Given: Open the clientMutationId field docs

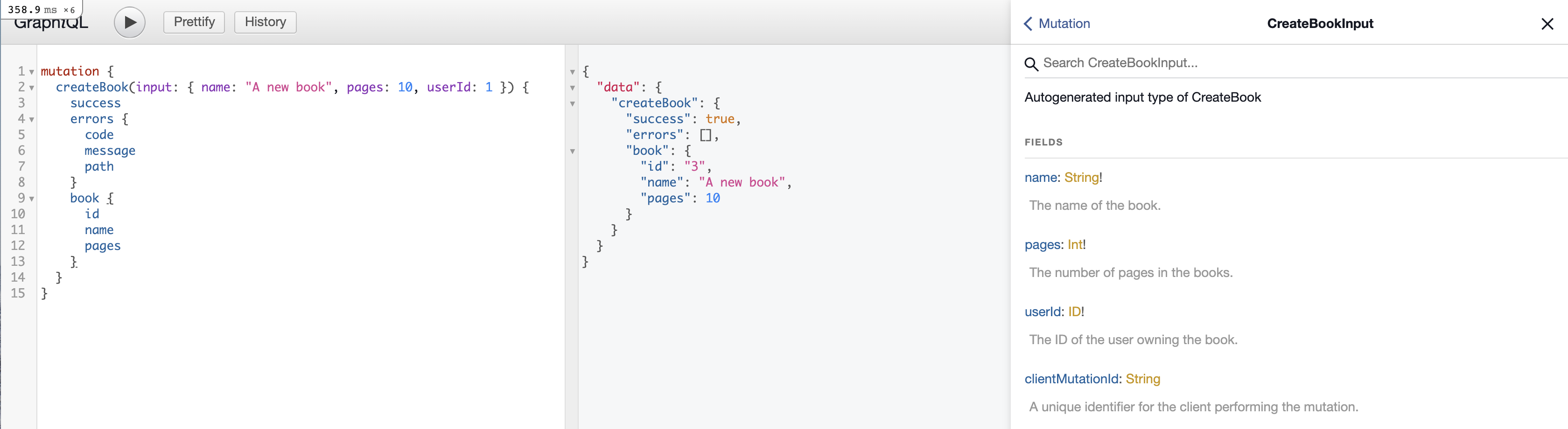Looking at the screenshot, I should coord(1072,379).
